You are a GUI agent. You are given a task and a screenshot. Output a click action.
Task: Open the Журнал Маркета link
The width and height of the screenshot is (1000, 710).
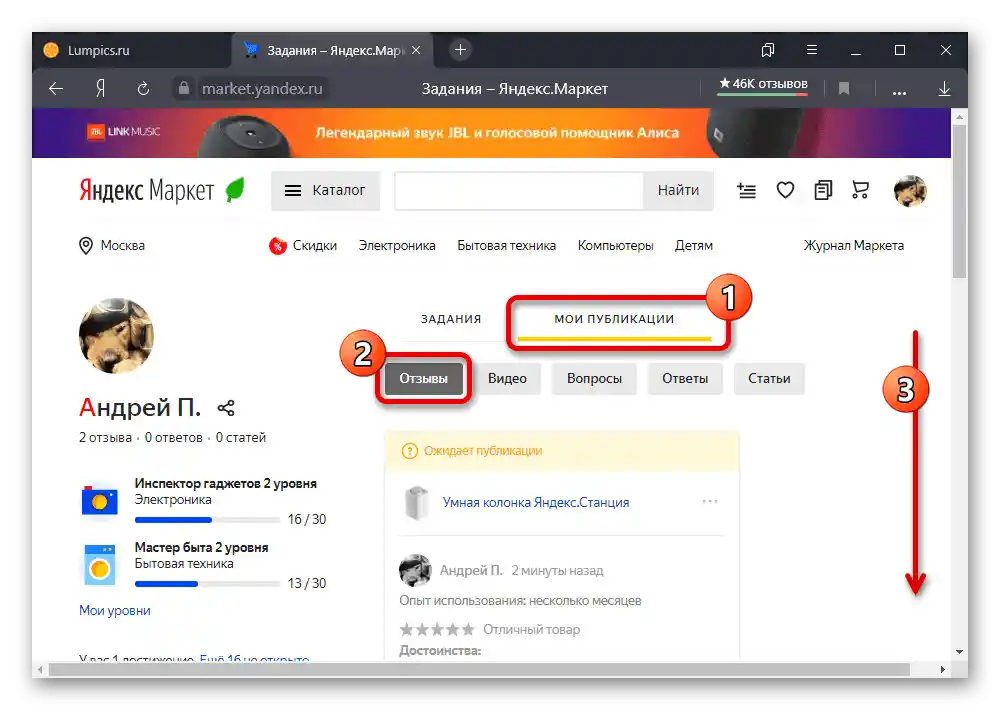(x=853, y=246)
